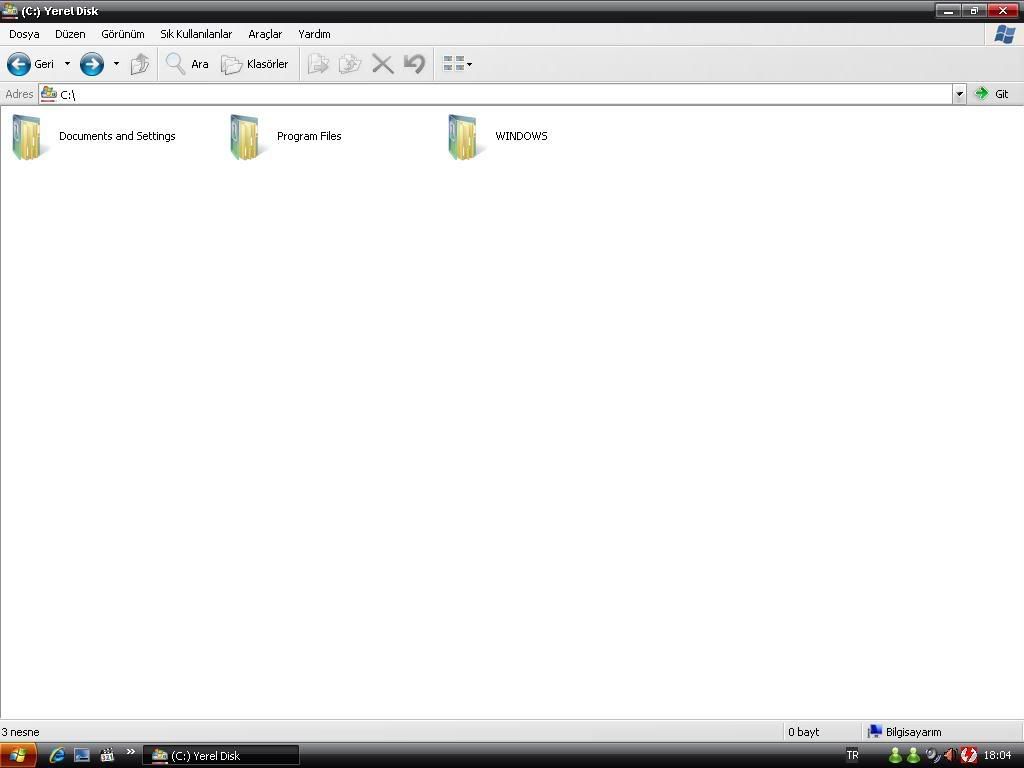Select the WINDOWS folder icon
Image resolution: width=1024 pixels, height=768 pixels.
pyautogui.click(x=465, y=136)
